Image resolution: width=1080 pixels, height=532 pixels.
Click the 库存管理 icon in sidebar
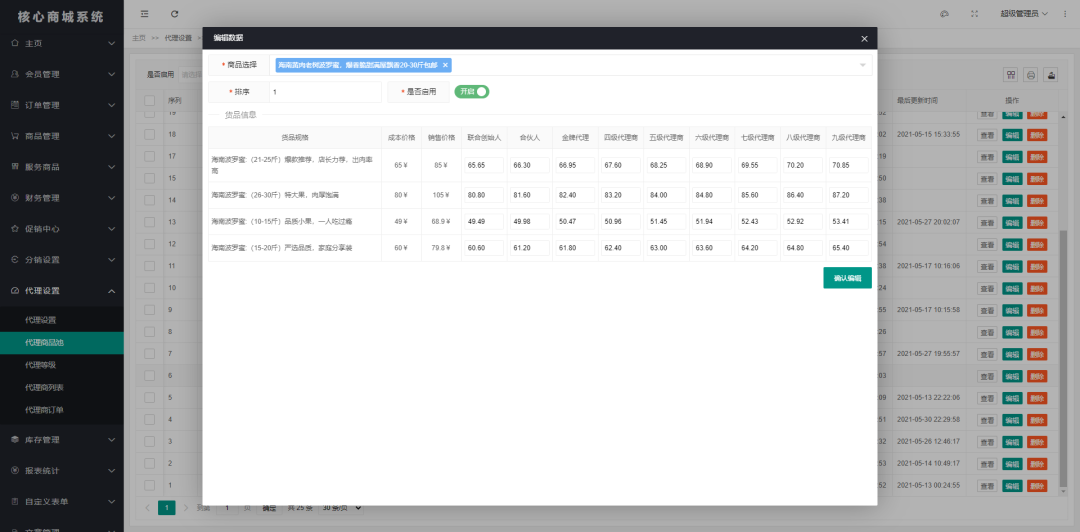15,440
